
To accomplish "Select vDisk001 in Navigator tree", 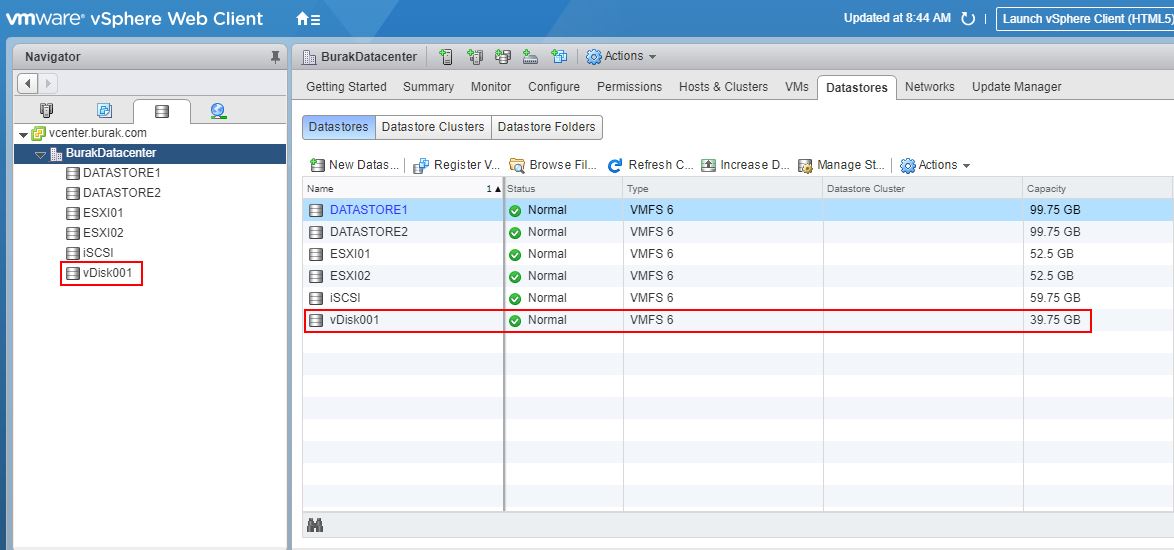I will point(107,274).
